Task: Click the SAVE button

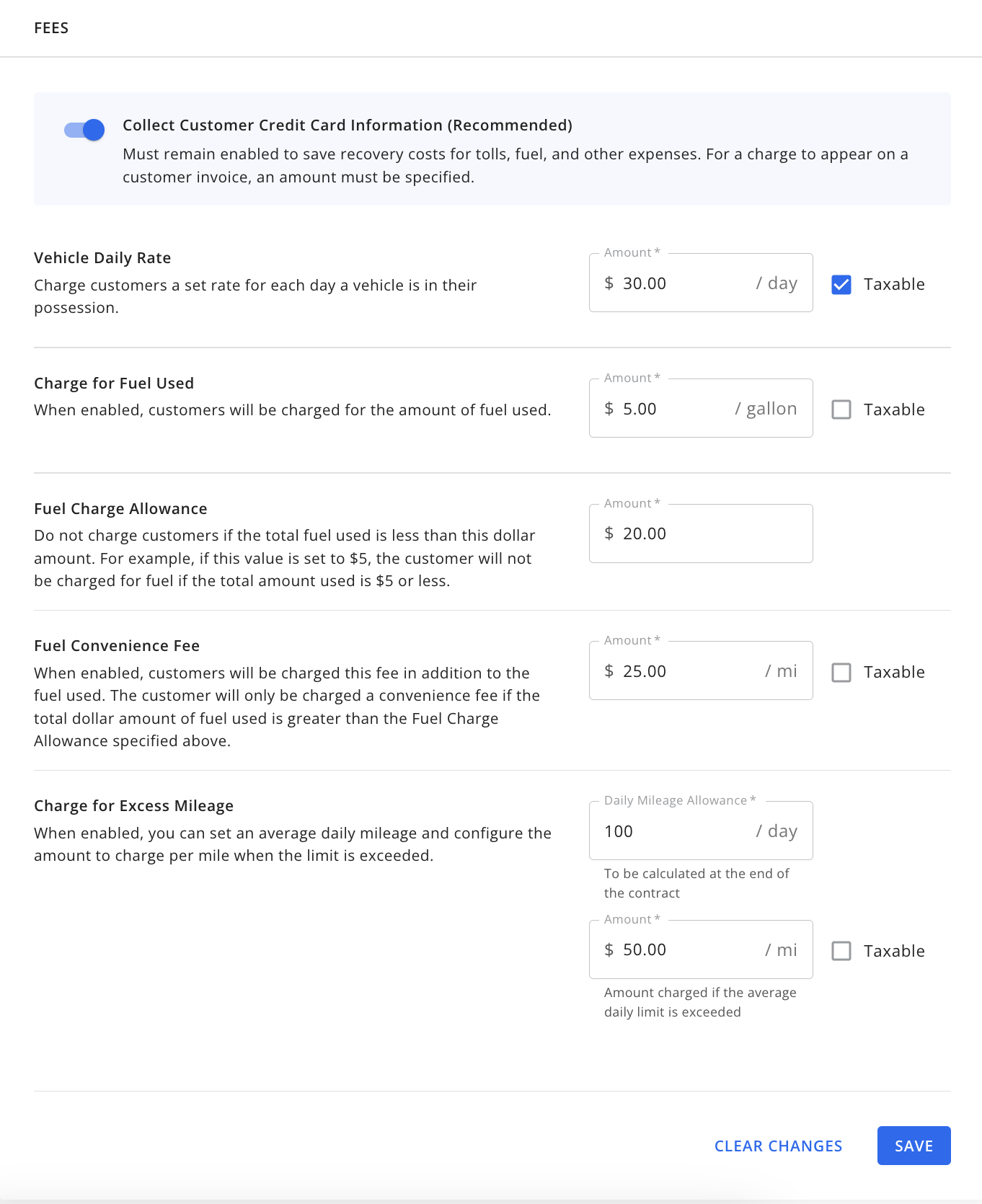Action: [914, 1146]
